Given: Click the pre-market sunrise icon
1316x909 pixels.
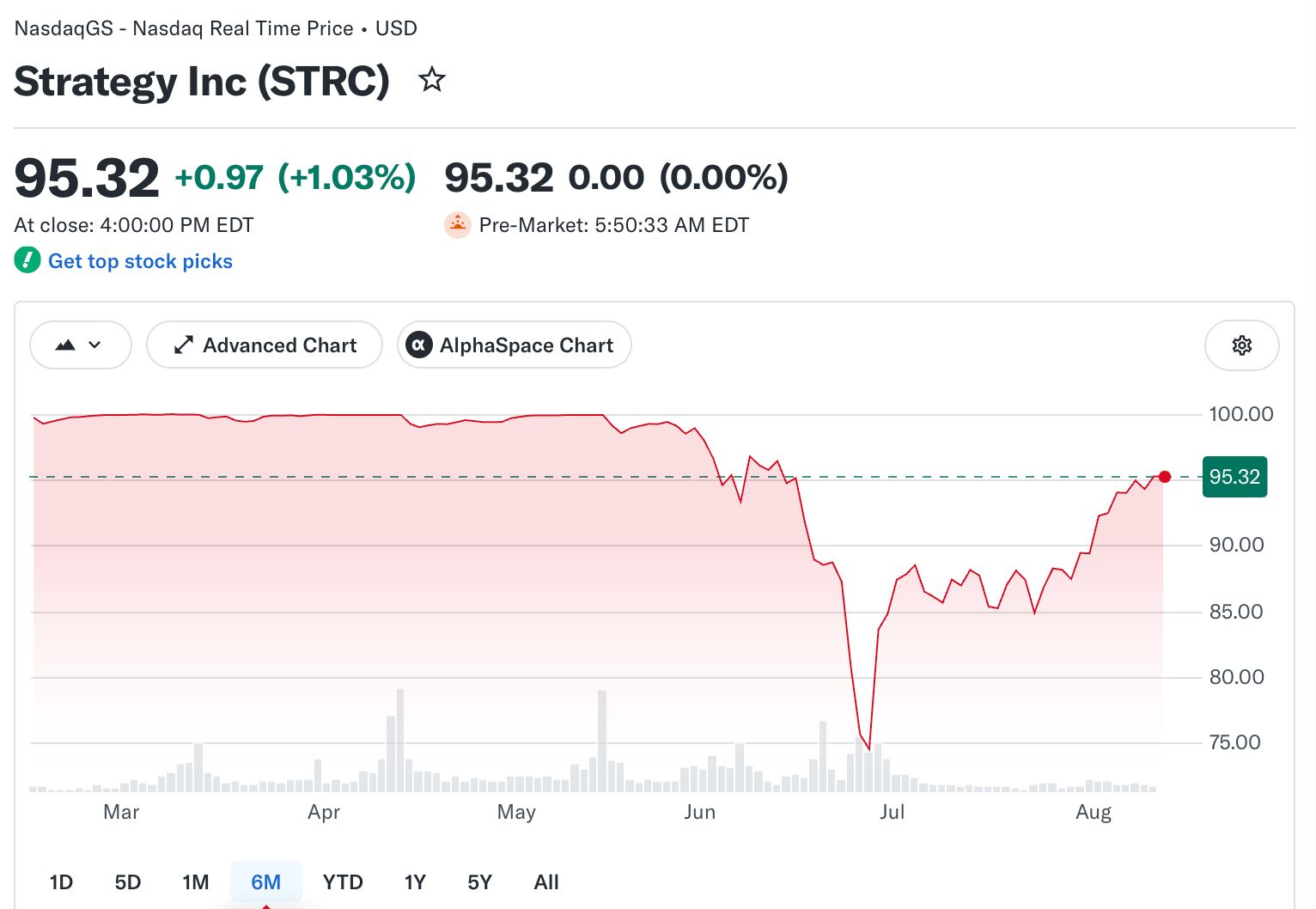Looking at the screenshot, I should click(x=457, y=225).
